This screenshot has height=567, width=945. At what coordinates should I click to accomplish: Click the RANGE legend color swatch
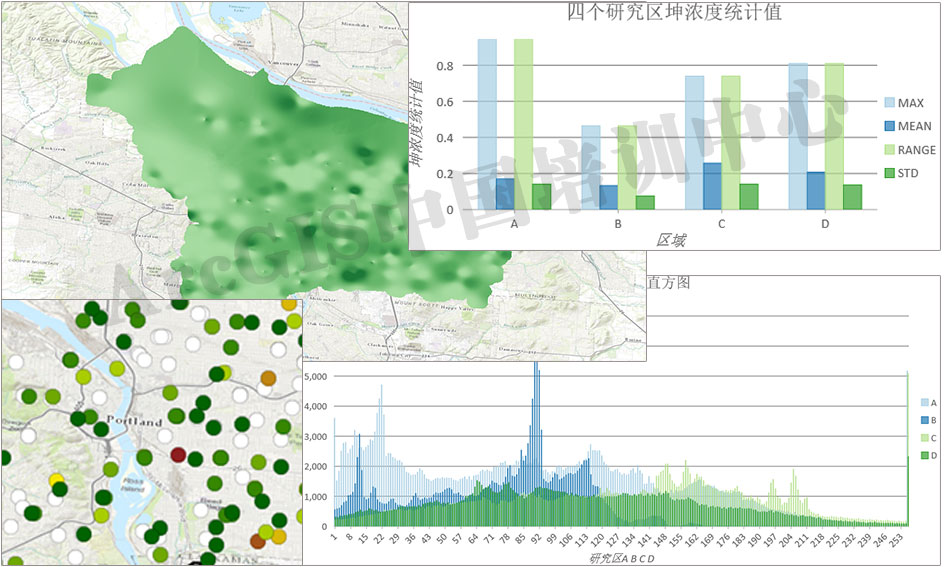point(889,150)
